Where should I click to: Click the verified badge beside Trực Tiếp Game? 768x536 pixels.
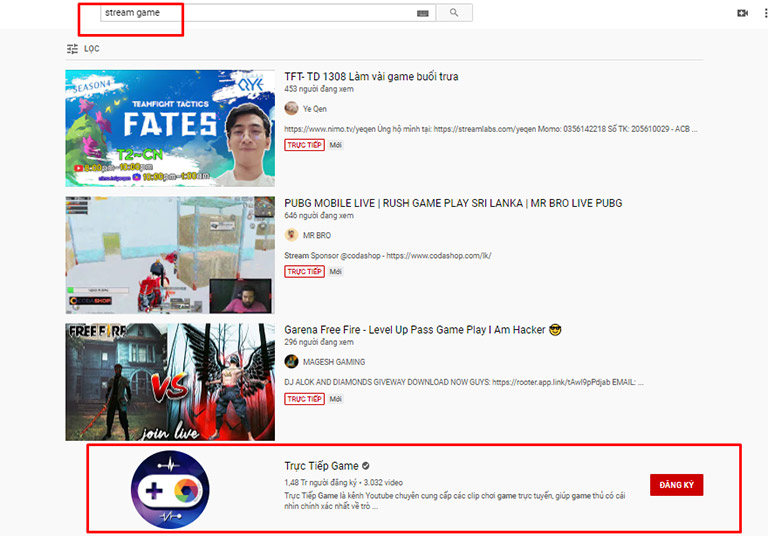[366, 466]
